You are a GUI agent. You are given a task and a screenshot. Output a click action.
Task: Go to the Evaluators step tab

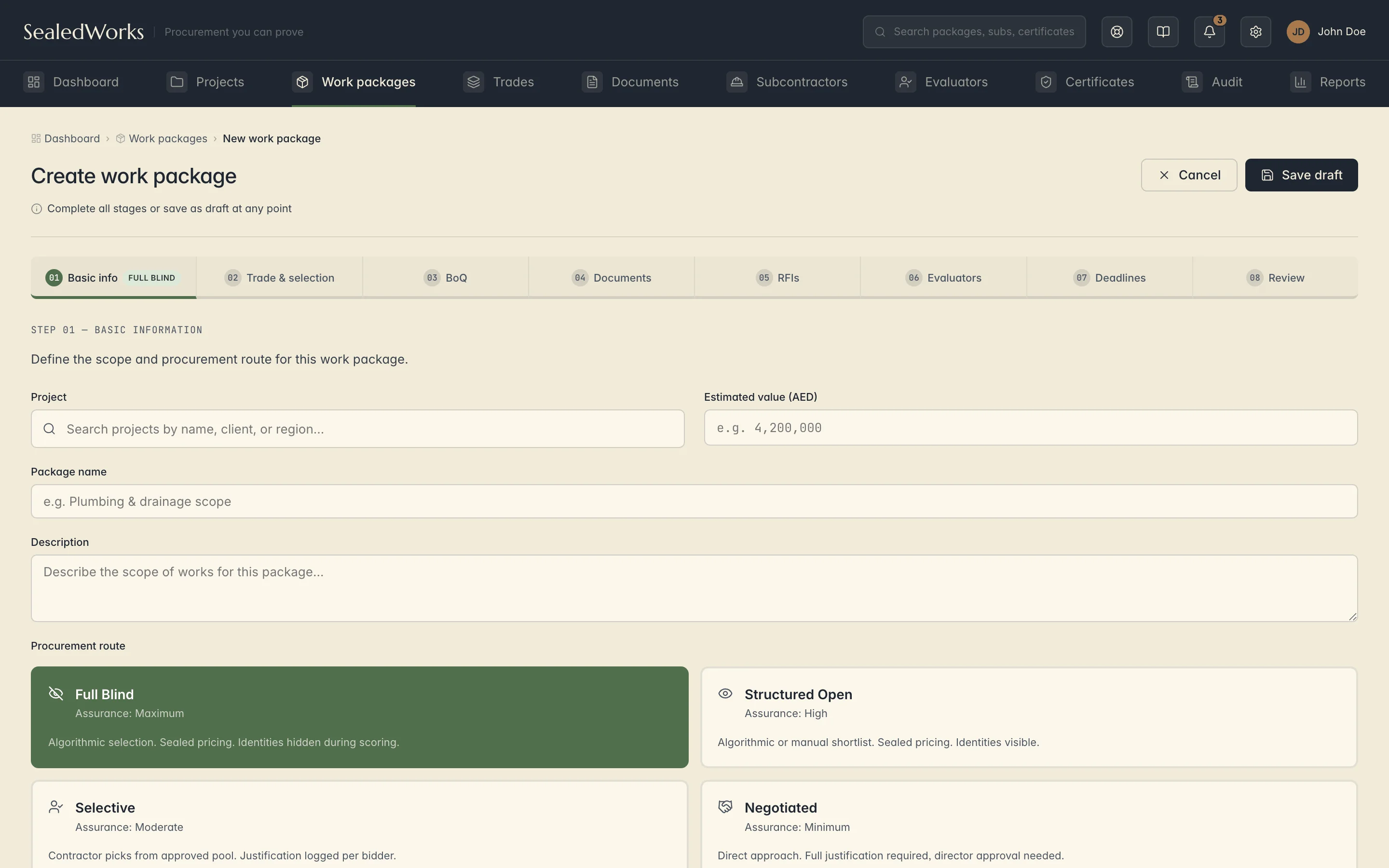[x=943, y=278]
